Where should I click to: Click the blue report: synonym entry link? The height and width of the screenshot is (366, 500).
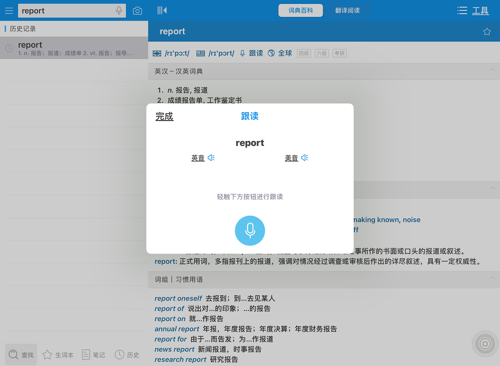tap(165, 262)
